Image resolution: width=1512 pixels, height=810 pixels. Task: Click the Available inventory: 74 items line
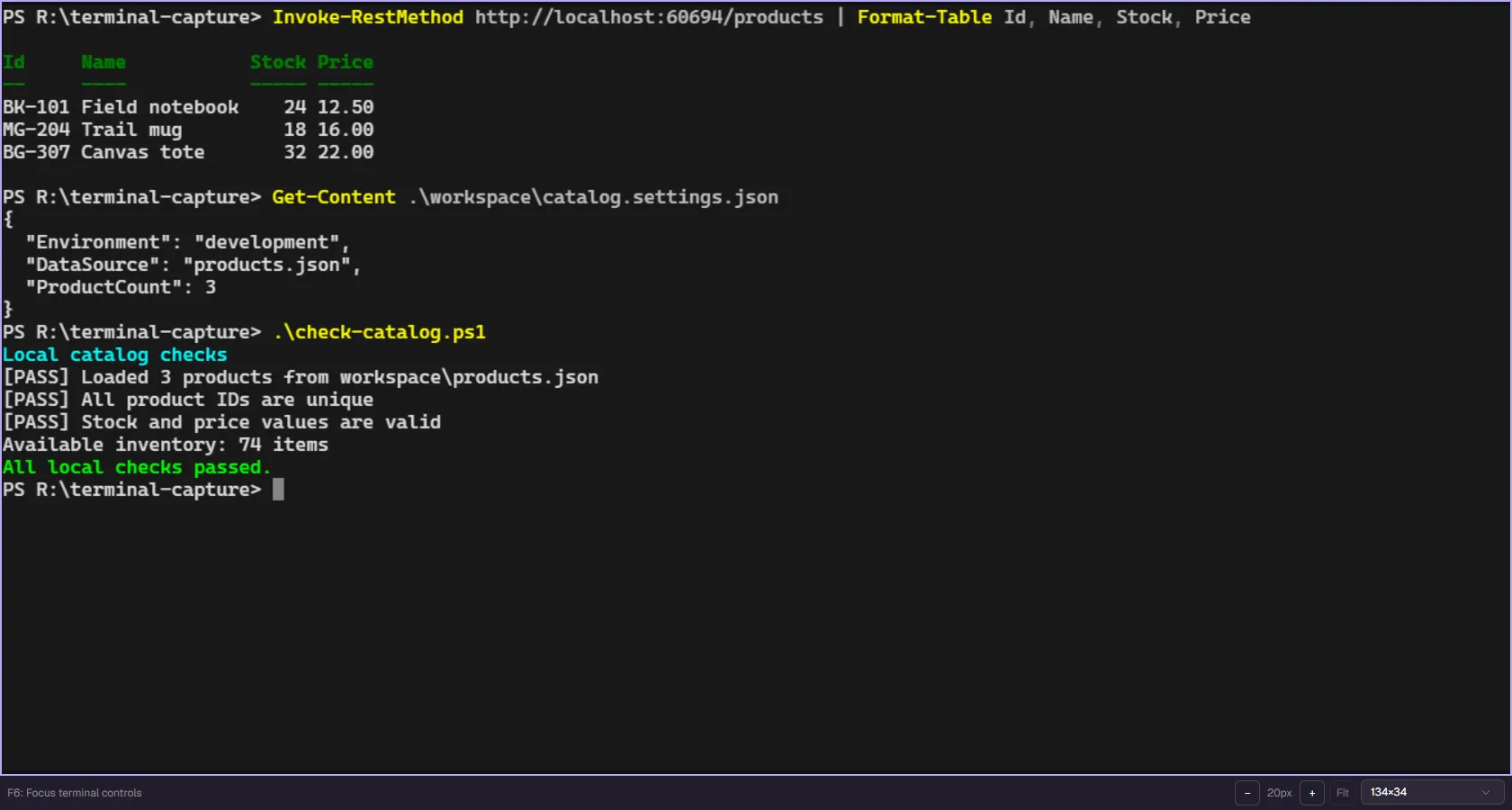[x=166, y=445]
